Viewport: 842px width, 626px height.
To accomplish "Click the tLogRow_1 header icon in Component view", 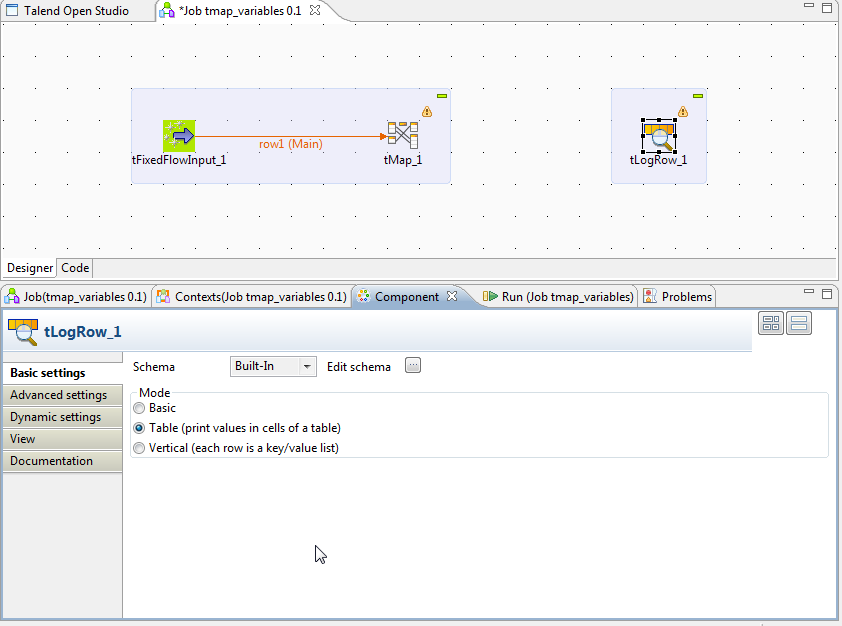I will pyautogui.click(x=23, y=332).
